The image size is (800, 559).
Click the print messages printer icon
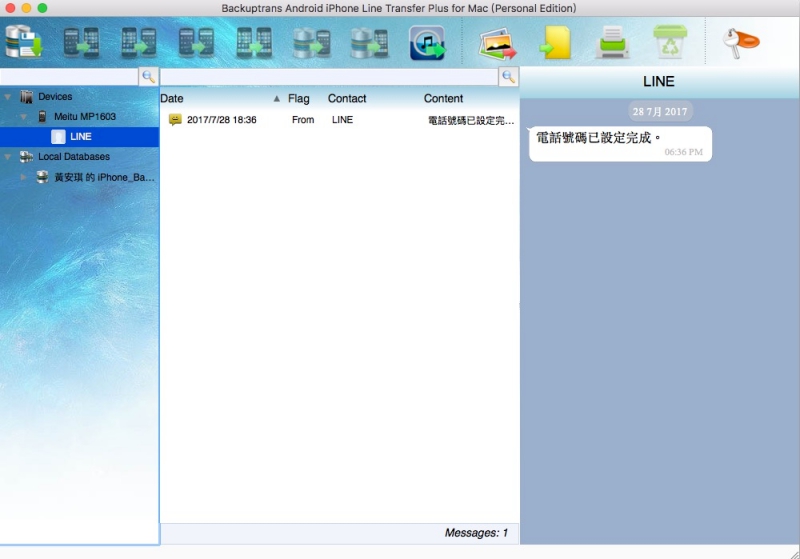click(x=612, y=42)
